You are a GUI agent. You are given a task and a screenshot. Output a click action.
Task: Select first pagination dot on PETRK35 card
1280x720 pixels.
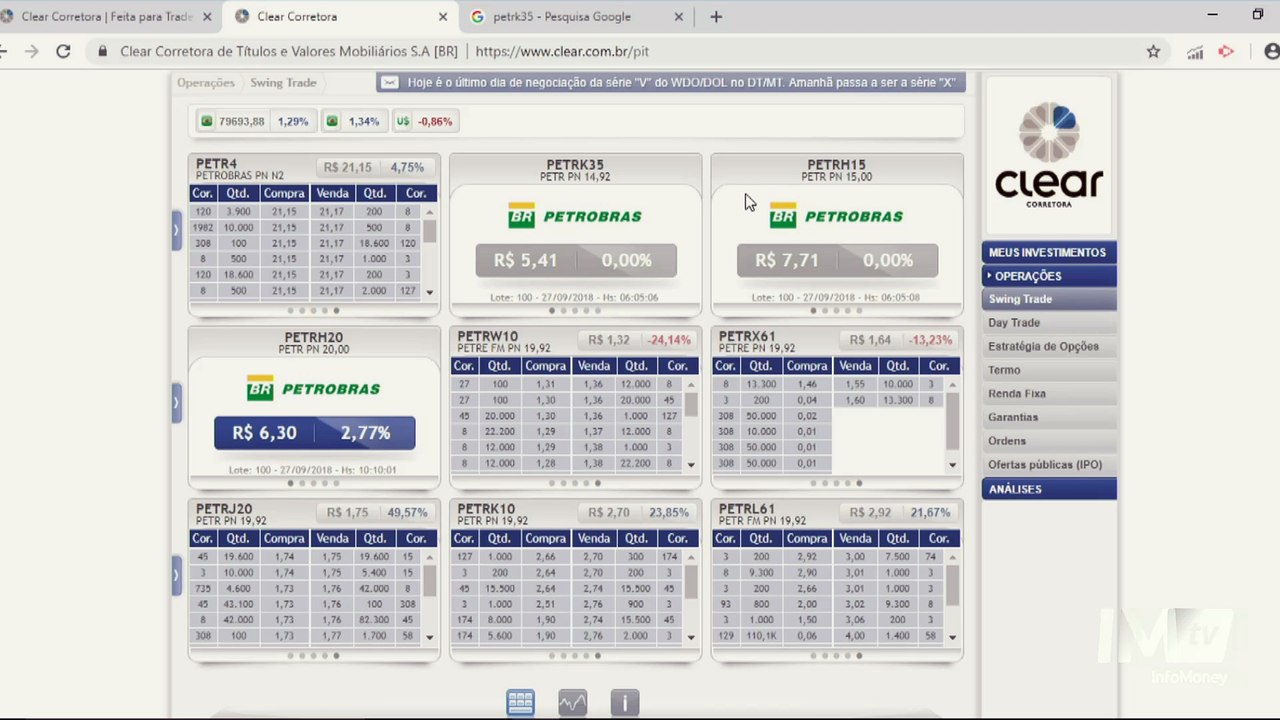552,311
